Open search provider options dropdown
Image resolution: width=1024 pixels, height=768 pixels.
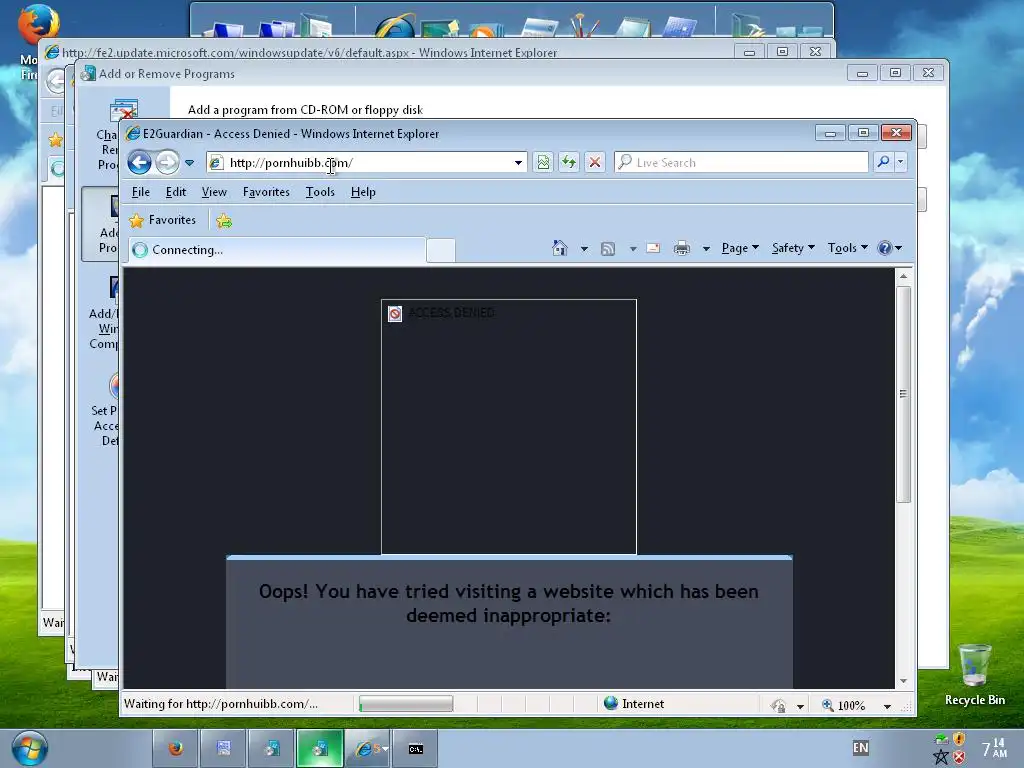tap(901, 162)
